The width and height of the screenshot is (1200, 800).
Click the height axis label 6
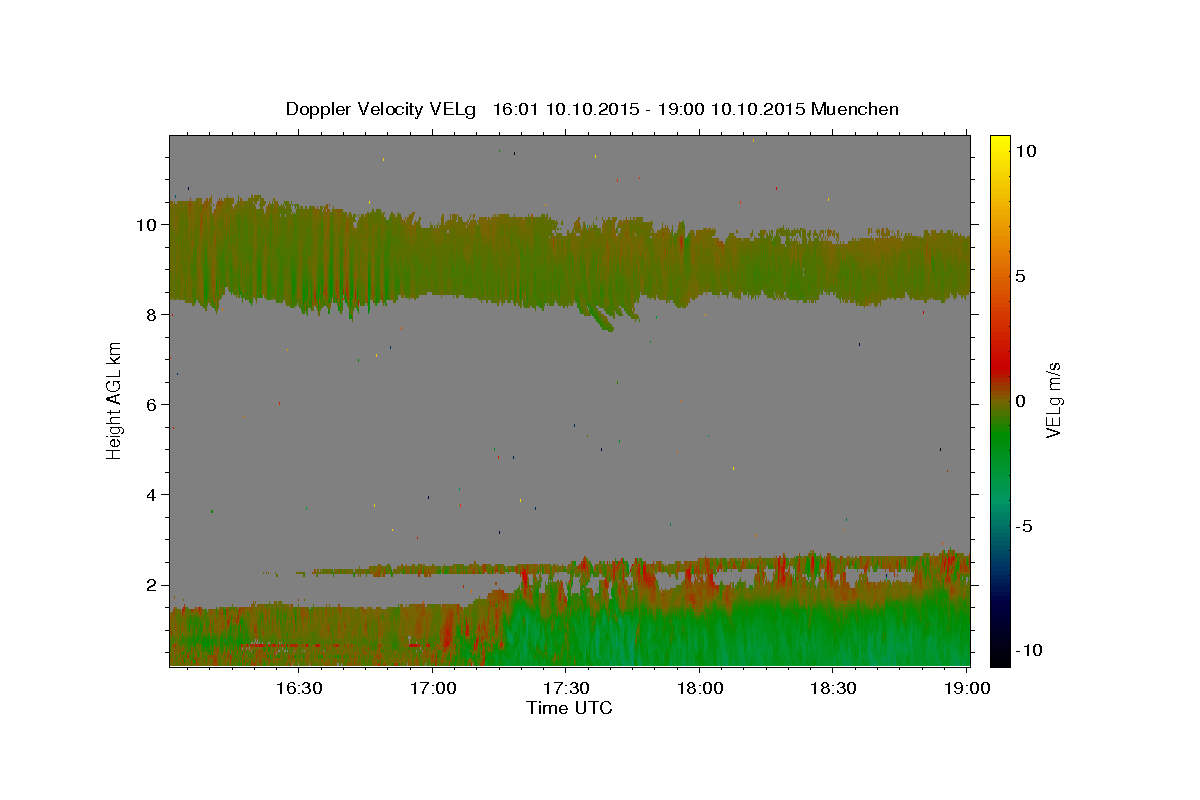(152, 405)
